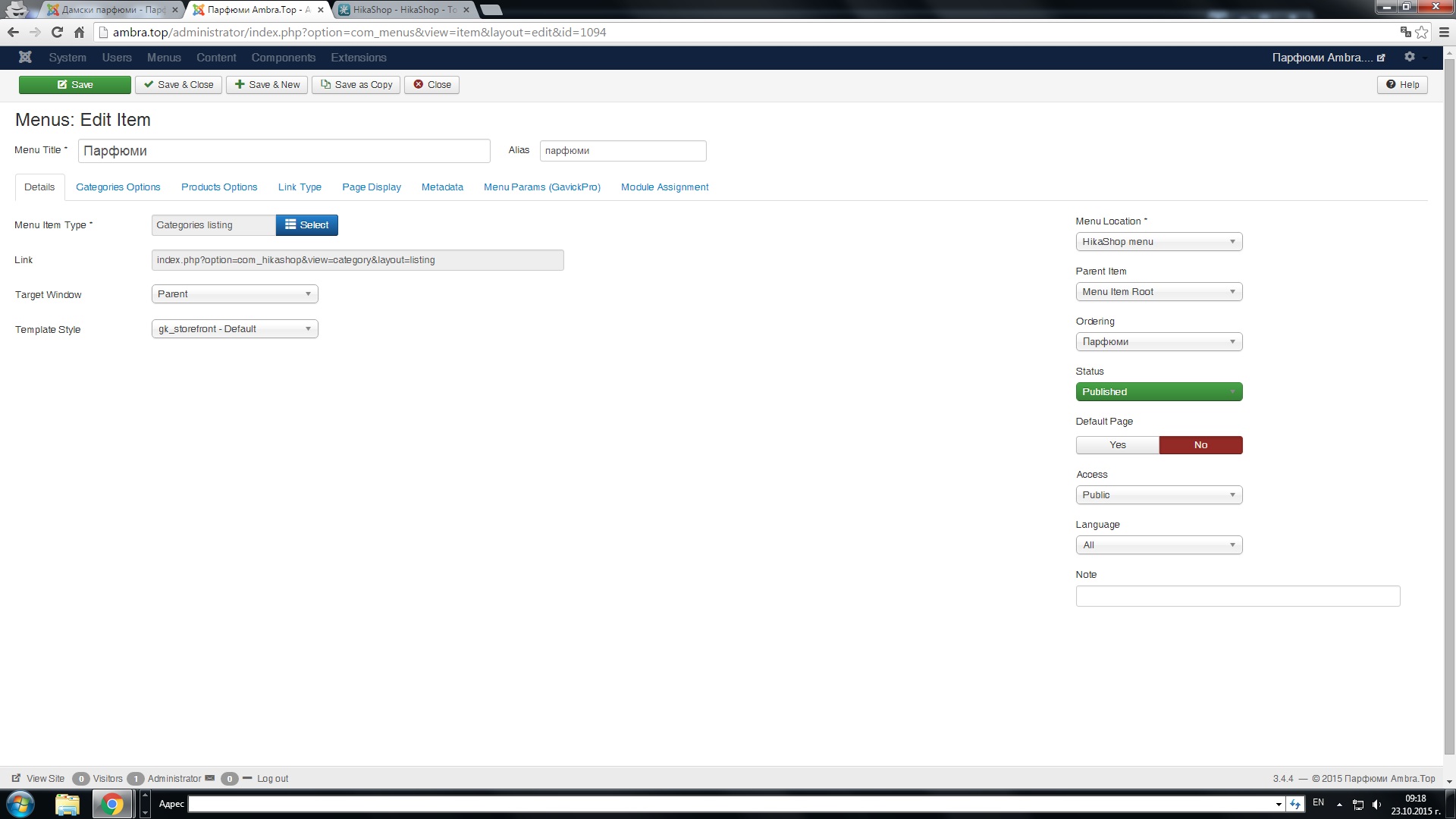Click the translate icon in address bar
Screen dimensions: 1456x819
point(1405,32)
